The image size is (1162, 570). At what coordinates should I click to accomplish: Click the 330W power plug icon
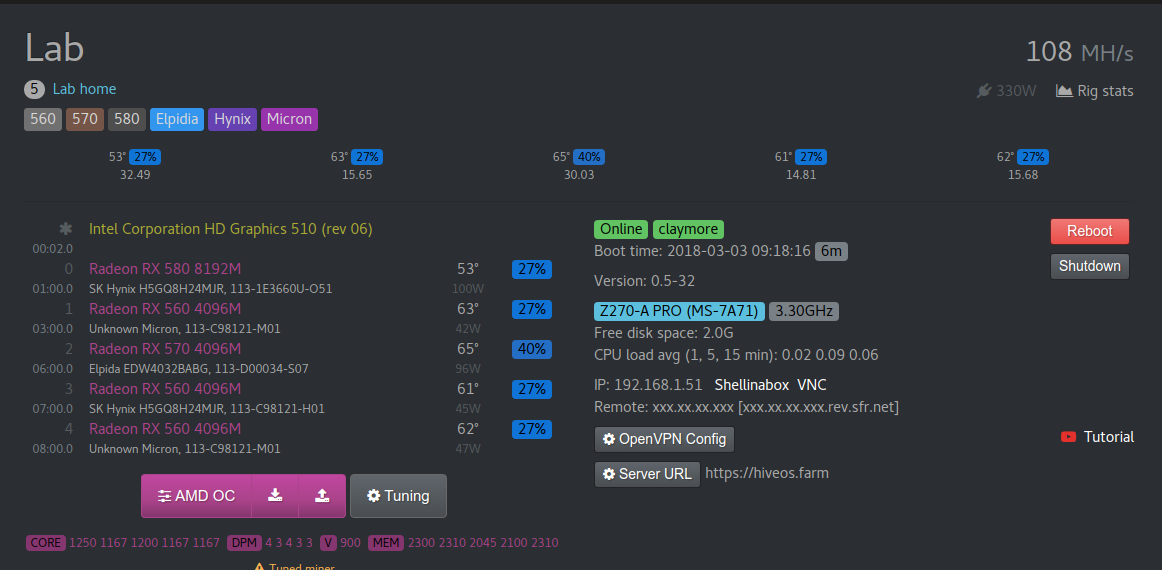point(984,91)
